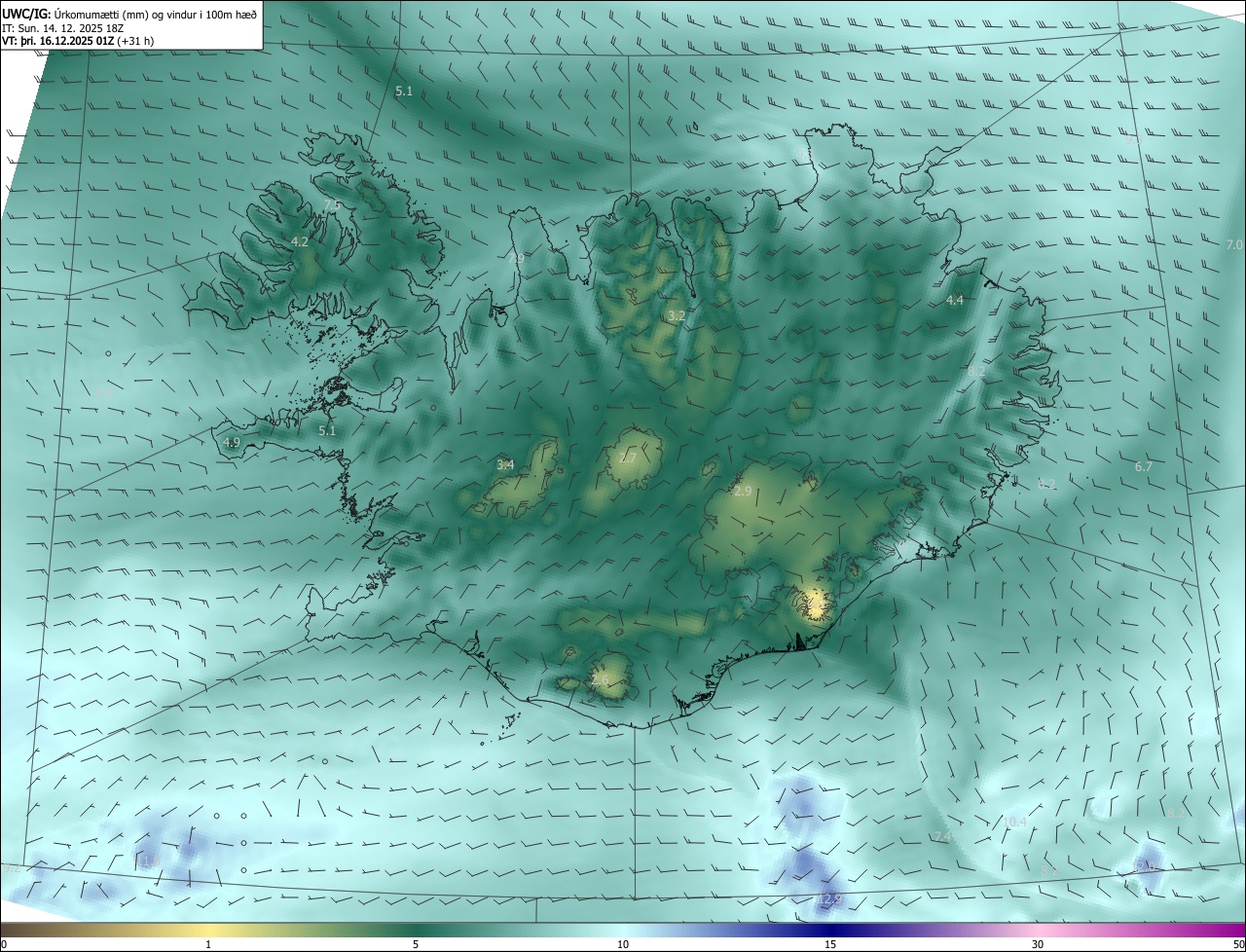
Task: Click the 7.0 value label on the map
Action: (1234, 244)
